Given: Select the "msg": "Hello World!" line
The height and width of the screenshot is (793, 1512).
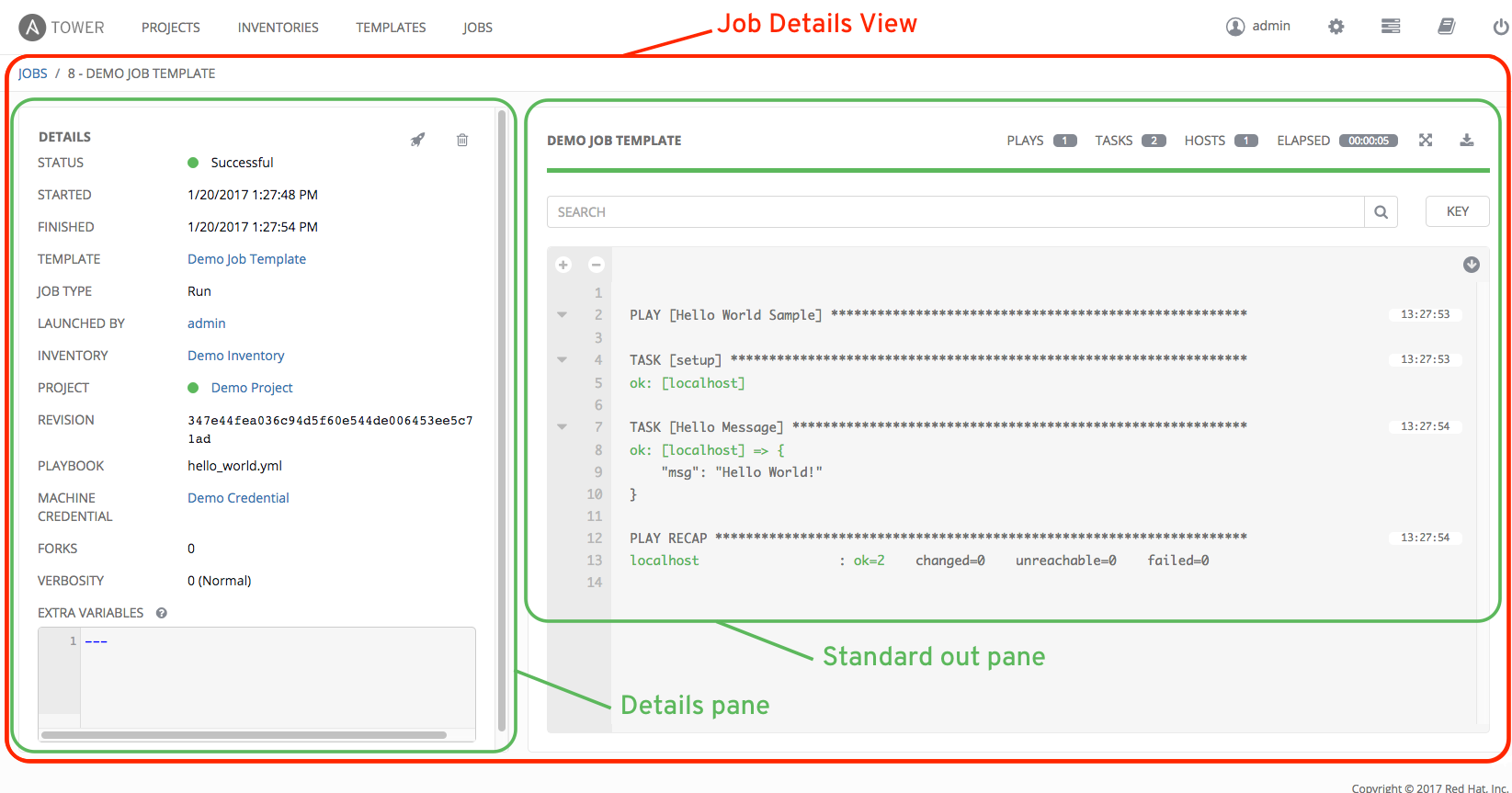Looking at the screenshot, I should [742, 472].
